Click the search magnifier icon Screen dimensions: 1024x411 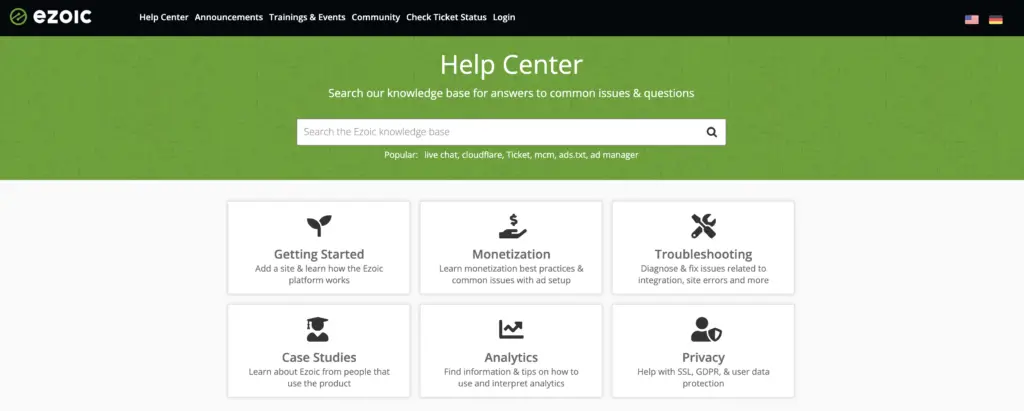pos(711,132)
